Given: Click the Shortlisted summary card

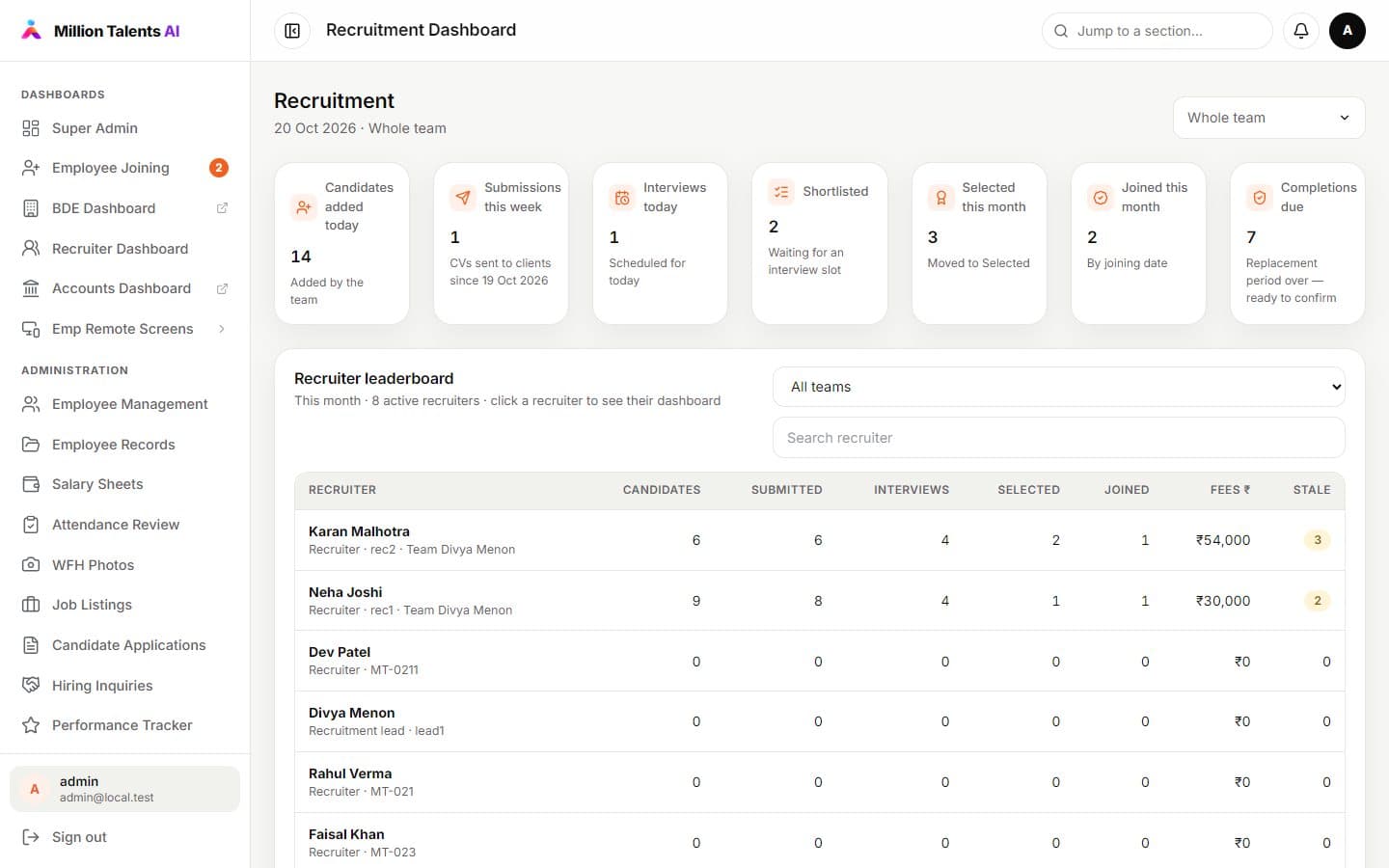Looking at the screenshot, I should tap(819, 243).
